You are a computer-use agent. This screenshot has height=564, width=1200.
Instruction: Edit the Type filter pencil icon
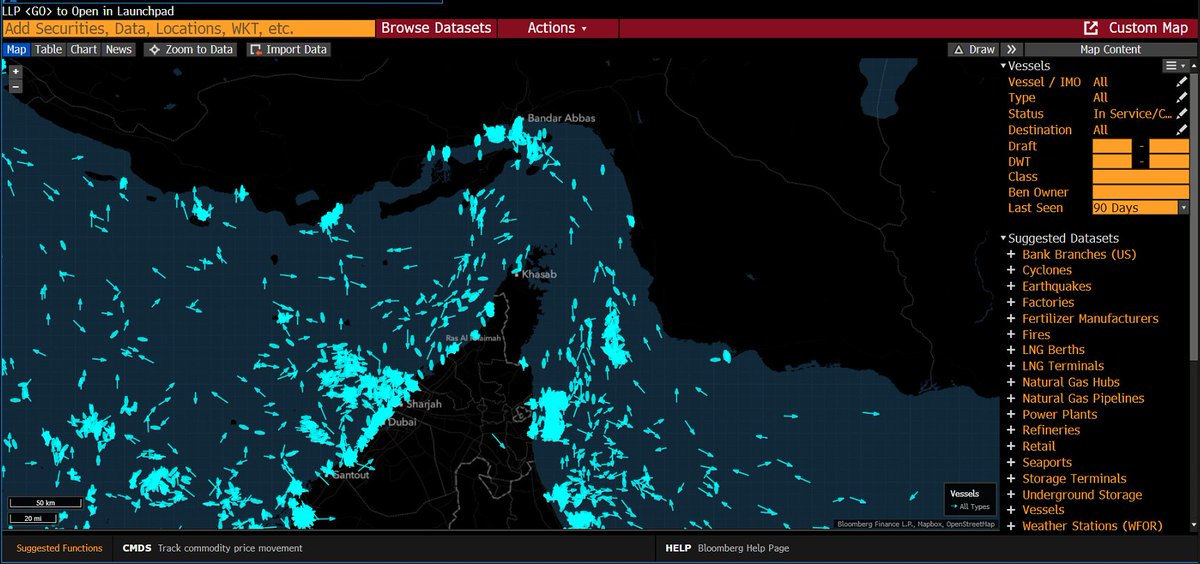coord(1182,98)
